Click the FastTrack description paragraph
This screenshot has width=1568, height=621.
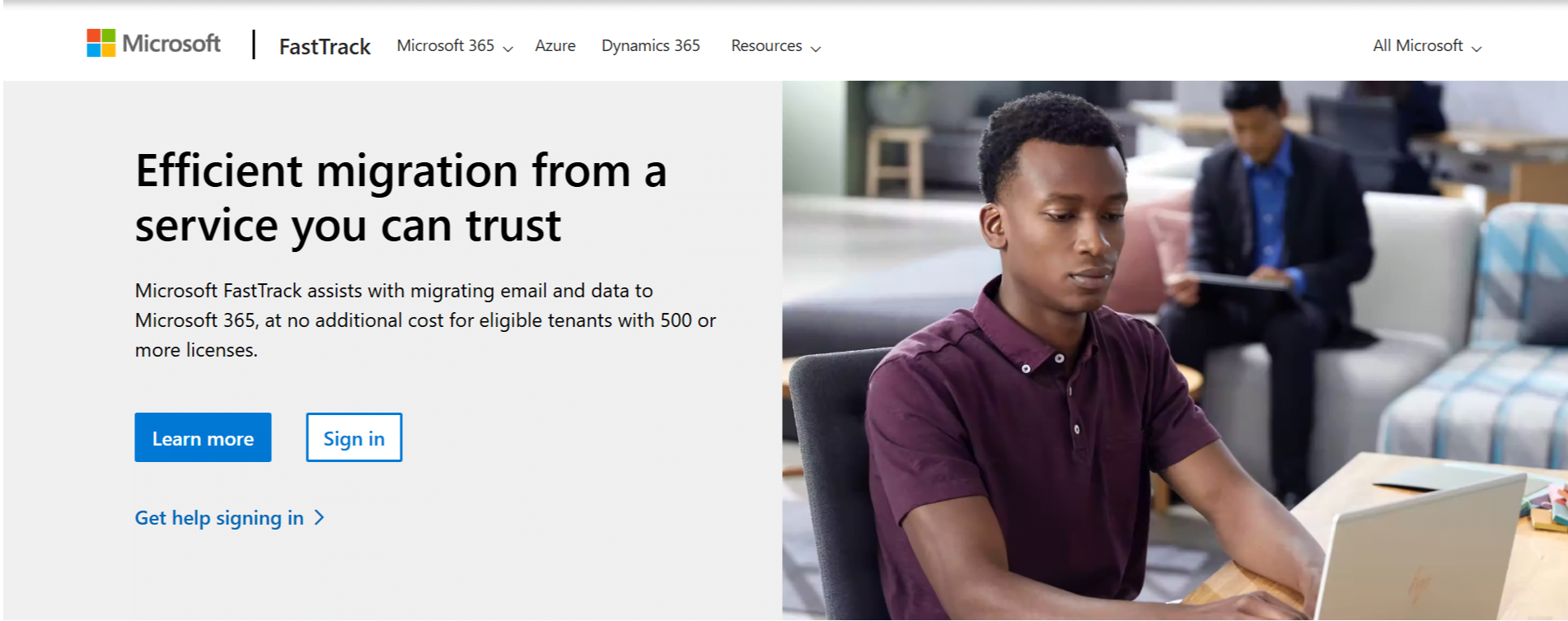coord(424,320)
